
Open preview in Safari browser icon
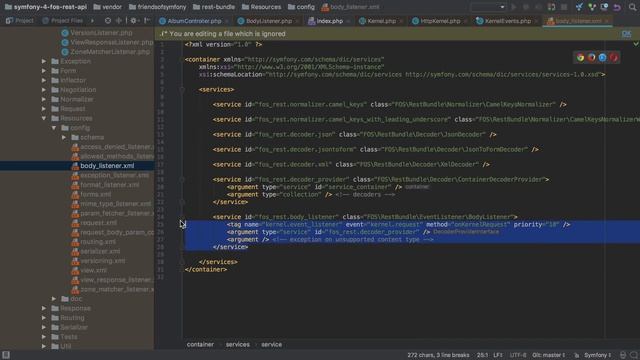(602, 58)
